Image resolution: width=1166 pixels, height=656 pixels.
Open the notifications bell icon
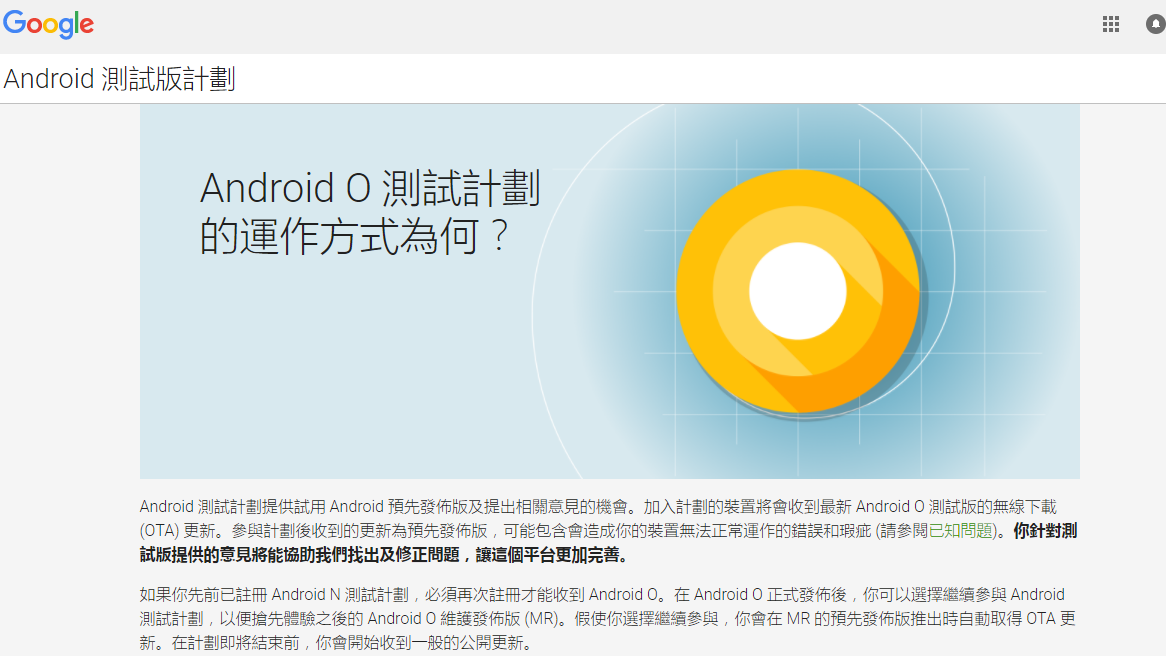(x=1156, y=25)
